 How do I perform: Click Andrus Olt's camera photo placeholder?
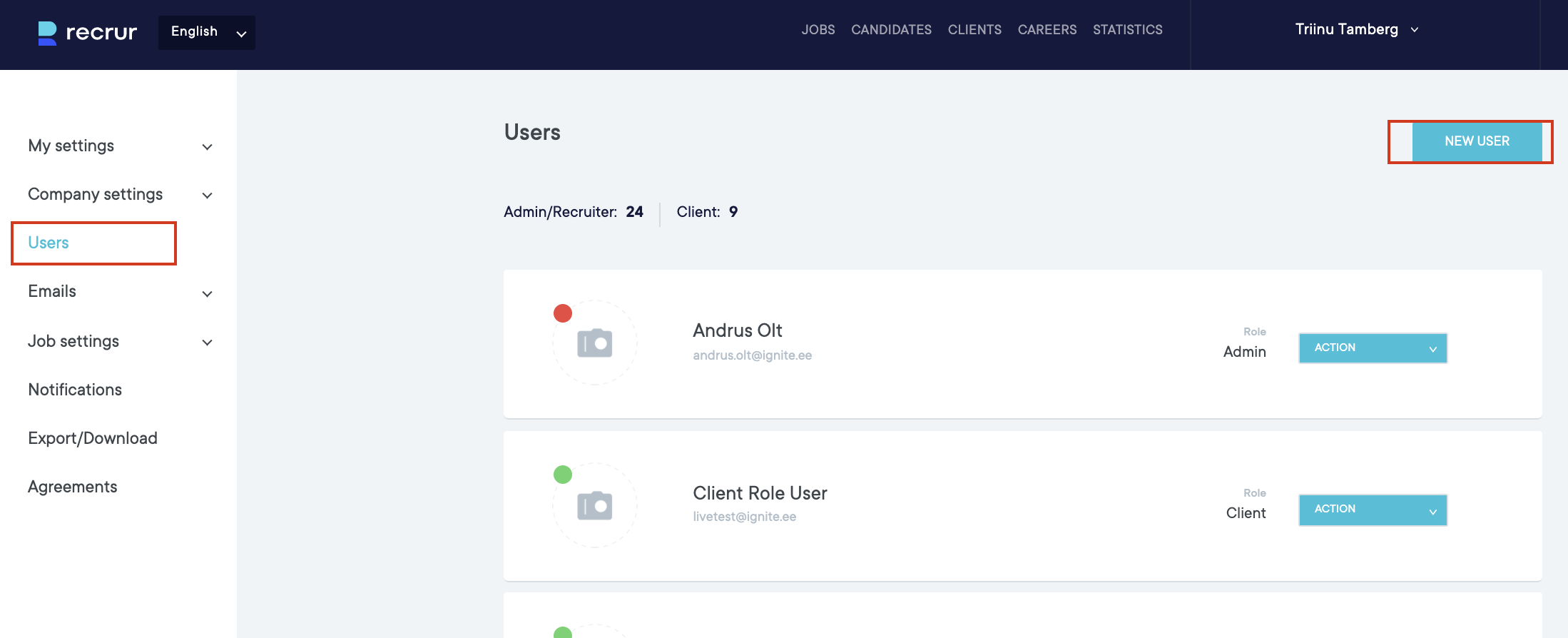(594, 343)
